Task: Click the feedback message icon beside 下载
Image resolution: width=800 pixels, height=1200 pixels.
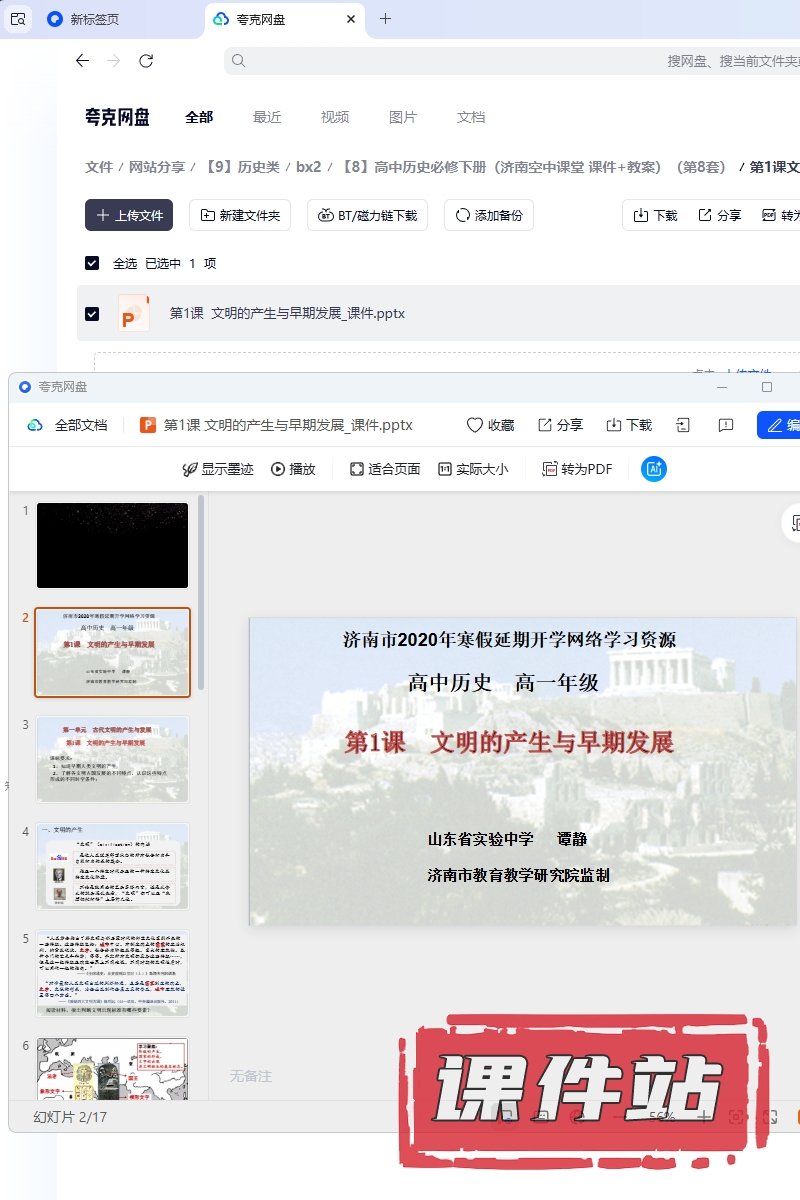Action: point(726,425)
